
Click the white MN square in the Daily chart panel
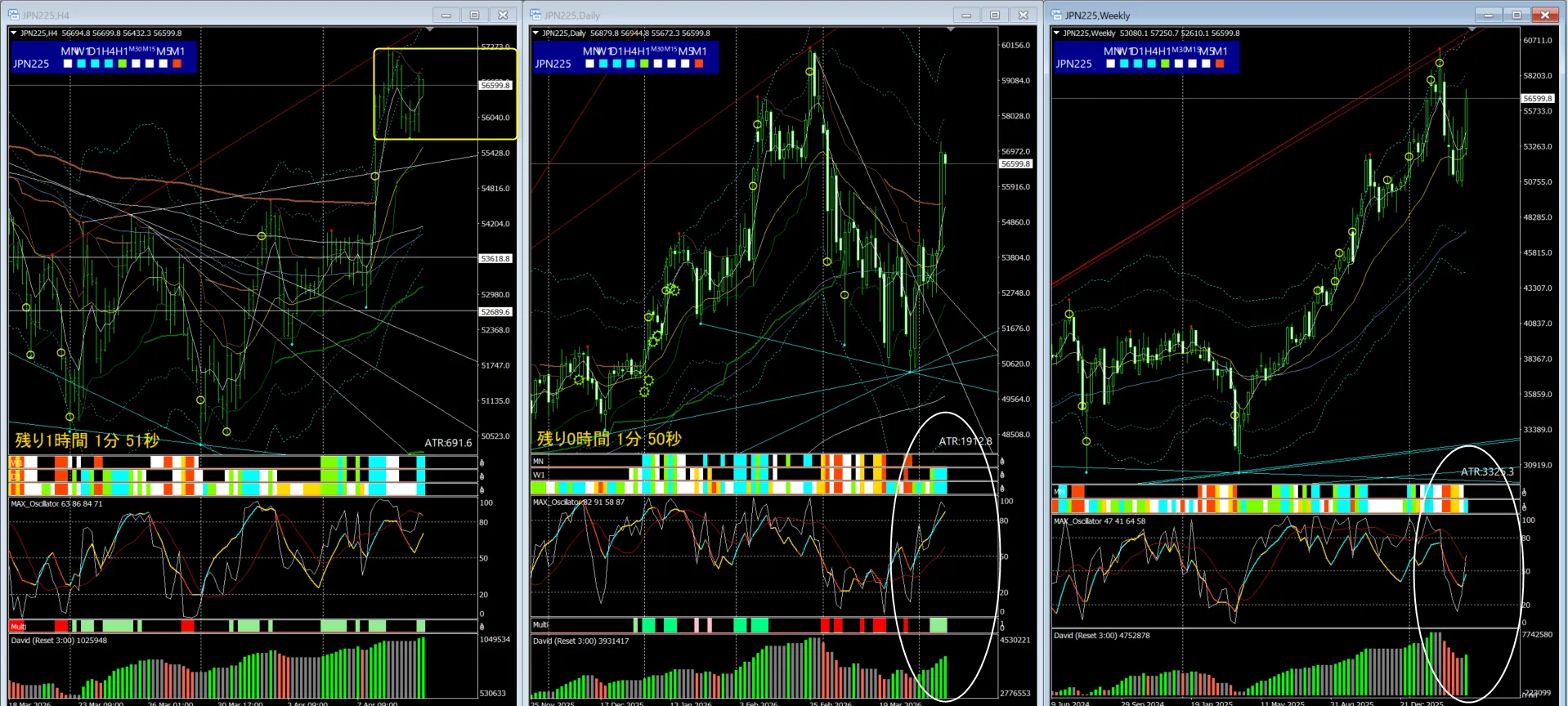tap(589, 64)
